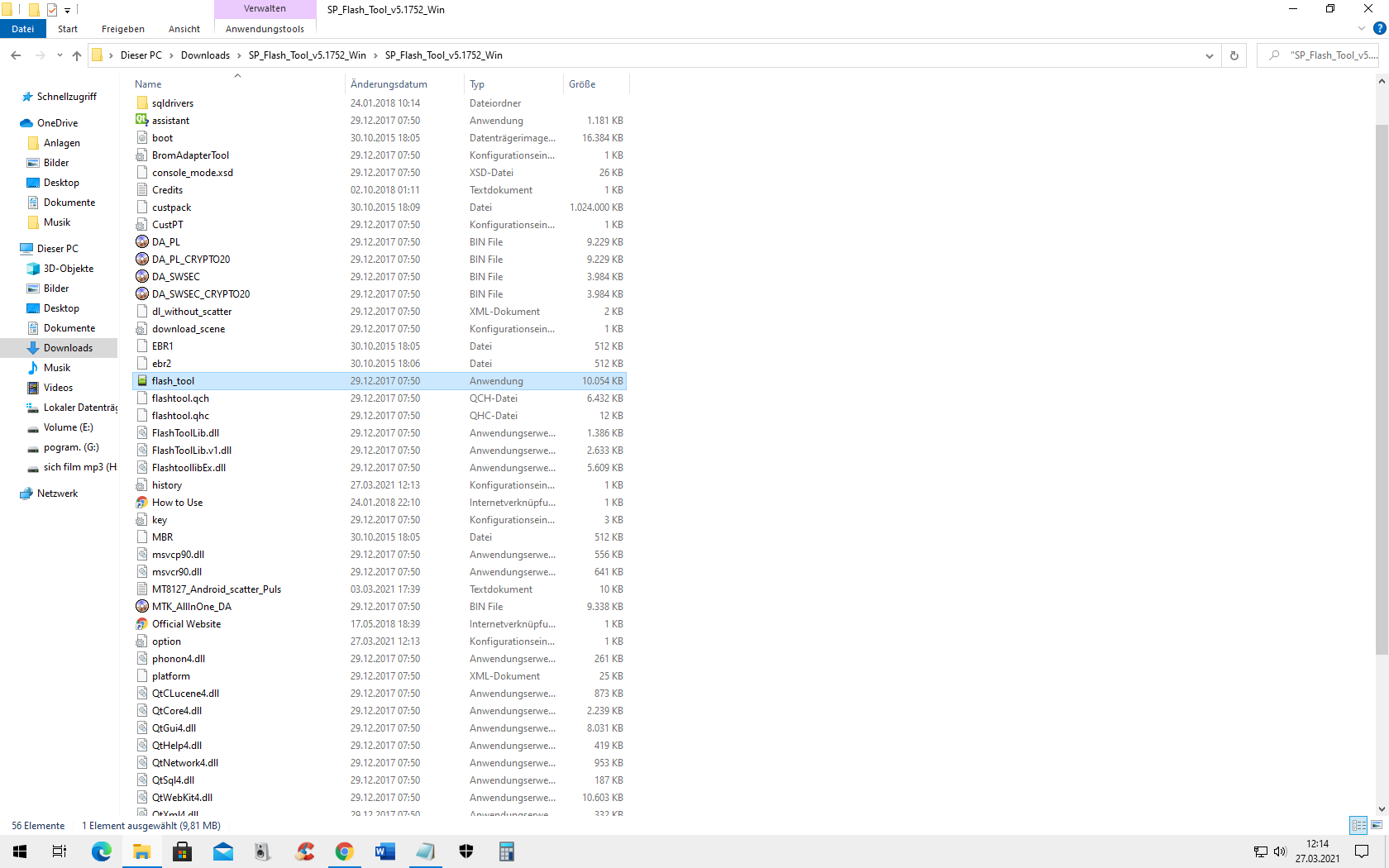This screenshot has width=1389, height=868.
Task: Select the MT8127_Android_scatter_Puls file name
Action: click(x=217, y=589)
